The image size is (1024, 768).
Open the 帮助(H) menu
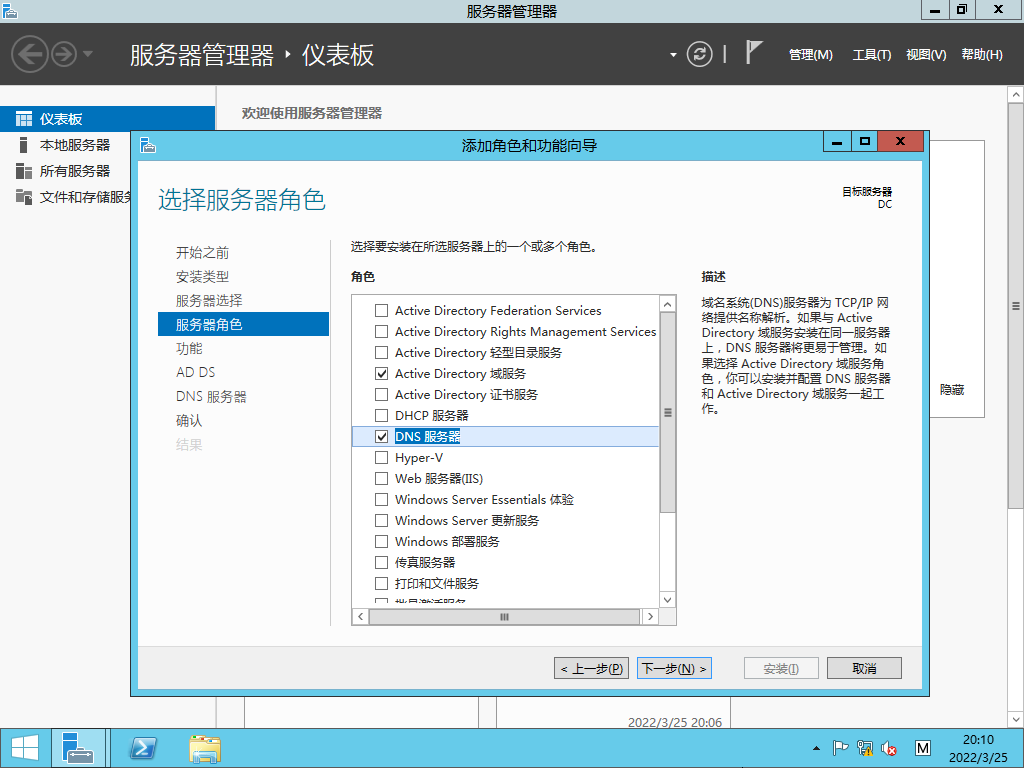pos(982,55)
